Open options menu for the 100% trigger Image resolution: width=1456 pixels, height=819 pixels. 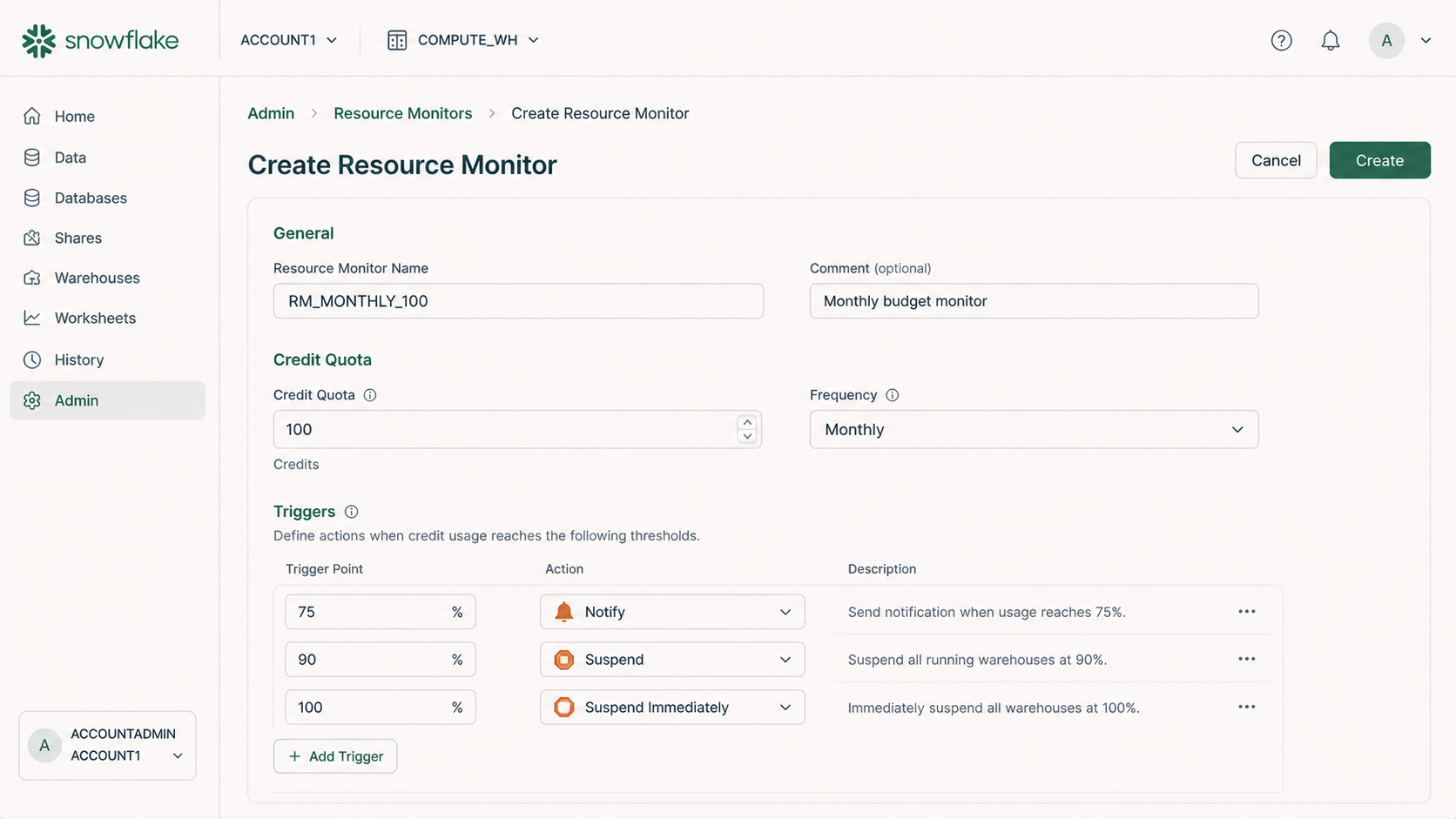point(1246,707)
